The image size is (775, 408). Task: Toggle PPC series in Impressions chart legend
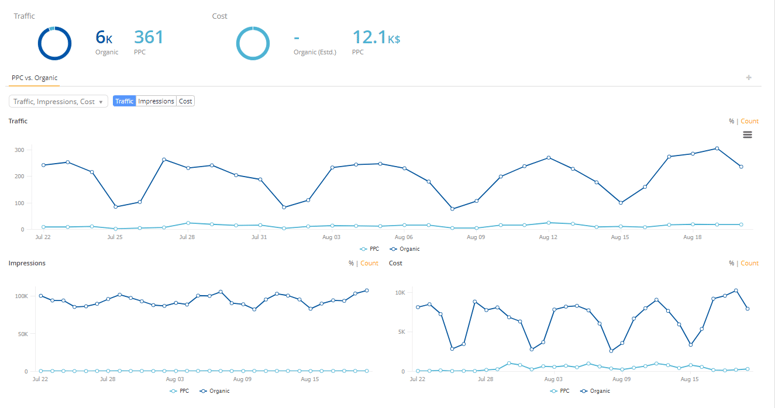tap(179, 391)
